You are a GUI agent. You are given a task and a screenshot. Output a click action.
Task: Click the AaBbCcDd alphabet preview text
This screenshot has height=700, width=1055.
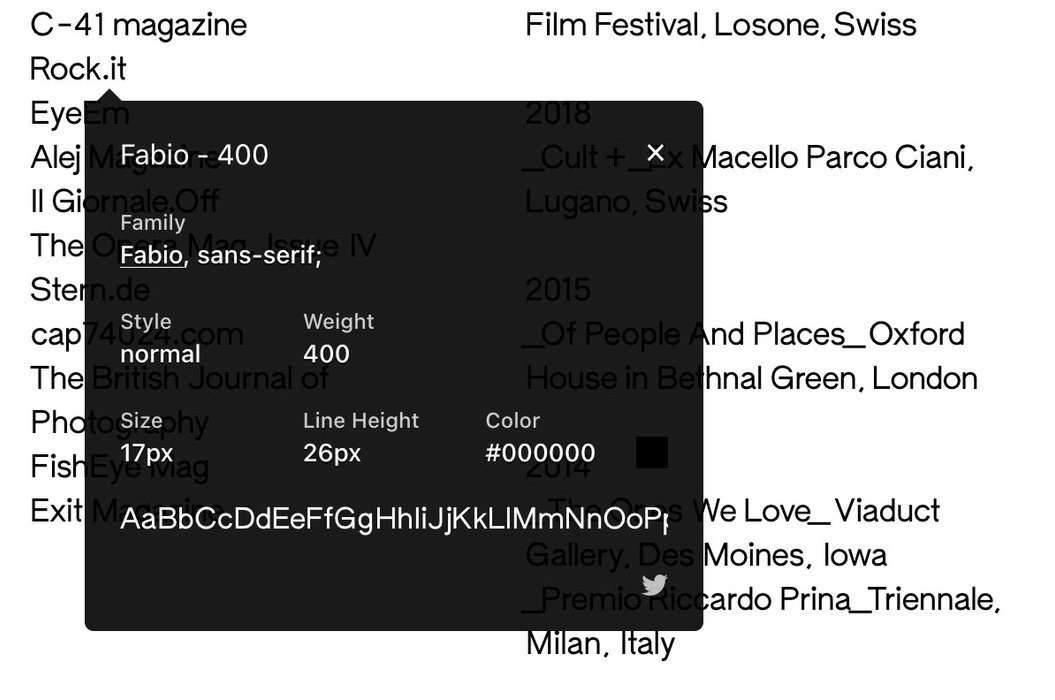pyautogui.click(x=394, y=518)
